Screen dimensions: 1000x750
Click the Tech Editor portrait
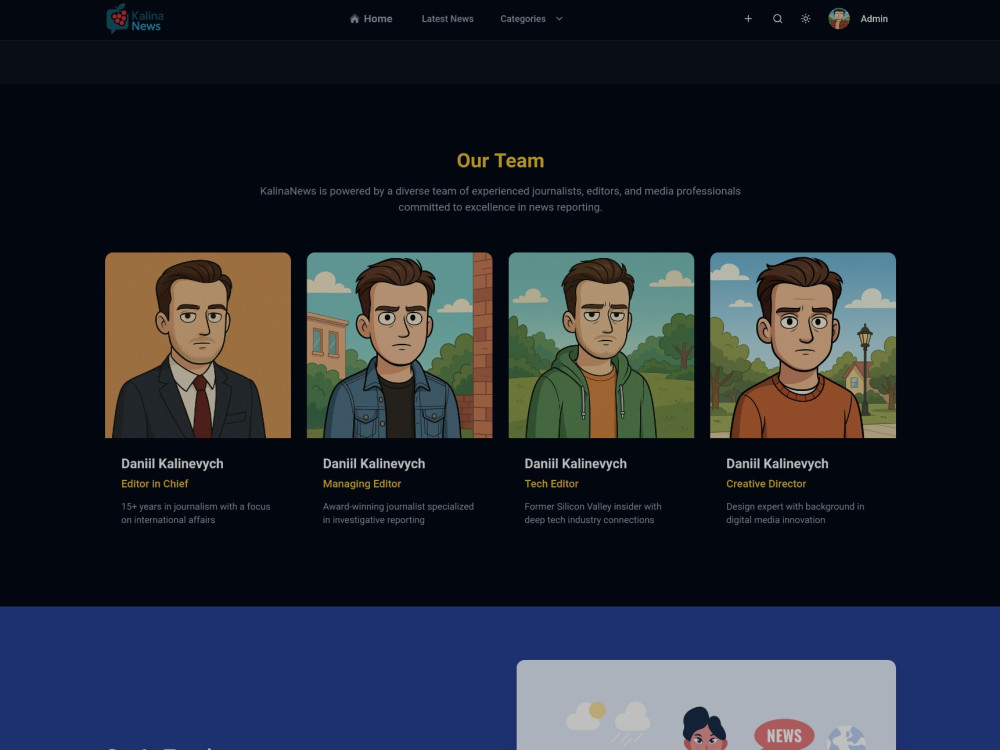click(601, 345)
